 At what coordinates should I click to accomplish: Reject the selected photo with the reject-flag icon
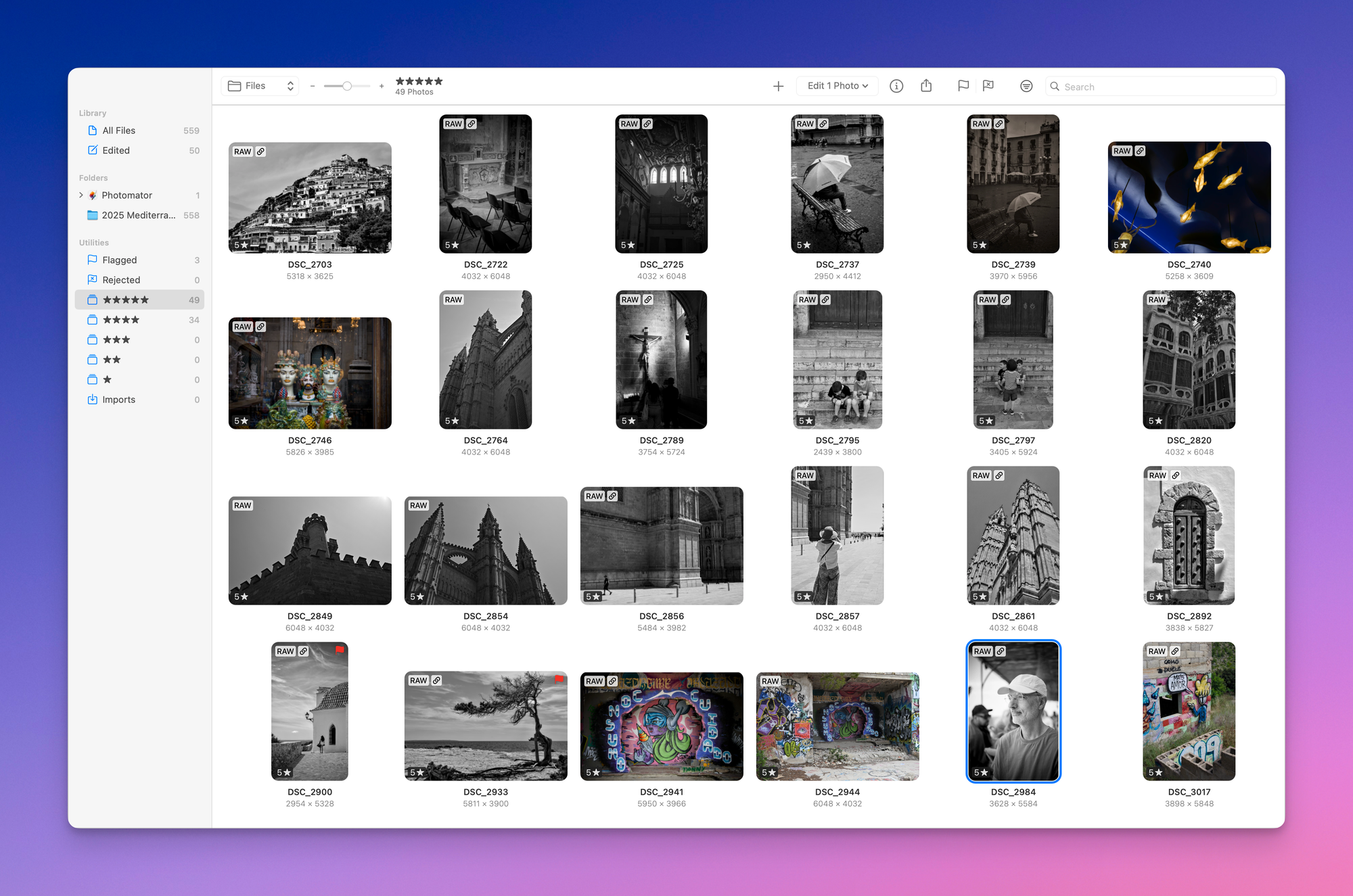(x=988, y=86)
